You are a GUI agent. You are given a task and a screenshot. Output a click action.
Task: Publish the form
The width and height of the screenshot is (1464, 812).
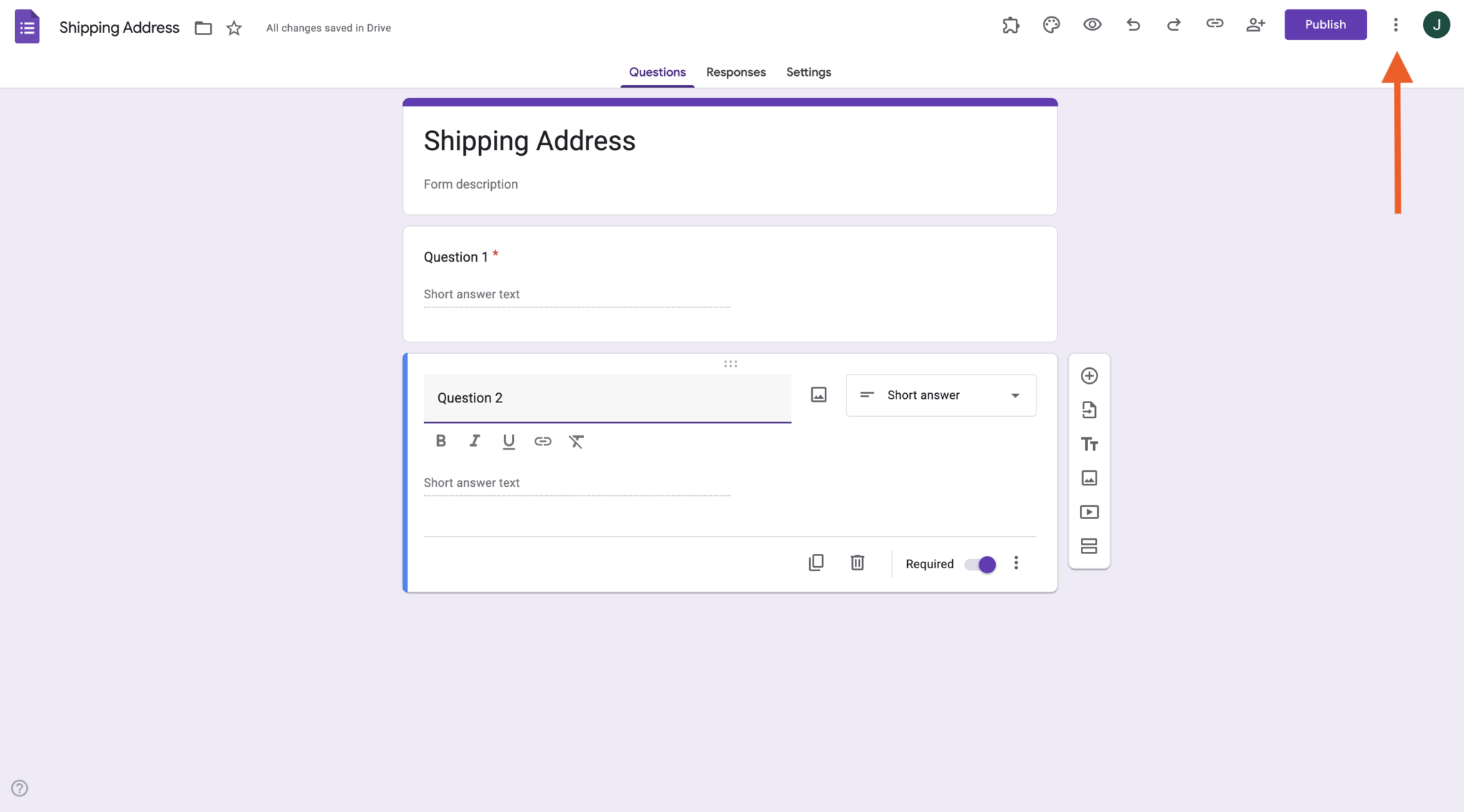[x=1325, y=24]
